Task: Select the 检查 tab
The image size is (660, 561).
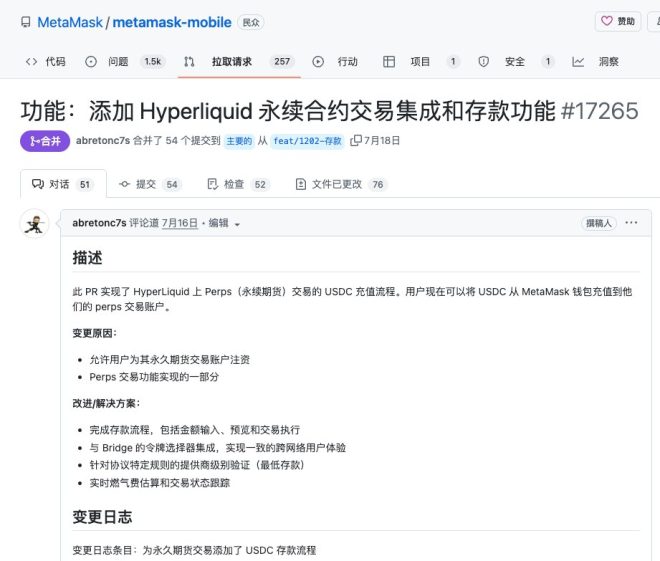Action: click(x=238, y=184)
